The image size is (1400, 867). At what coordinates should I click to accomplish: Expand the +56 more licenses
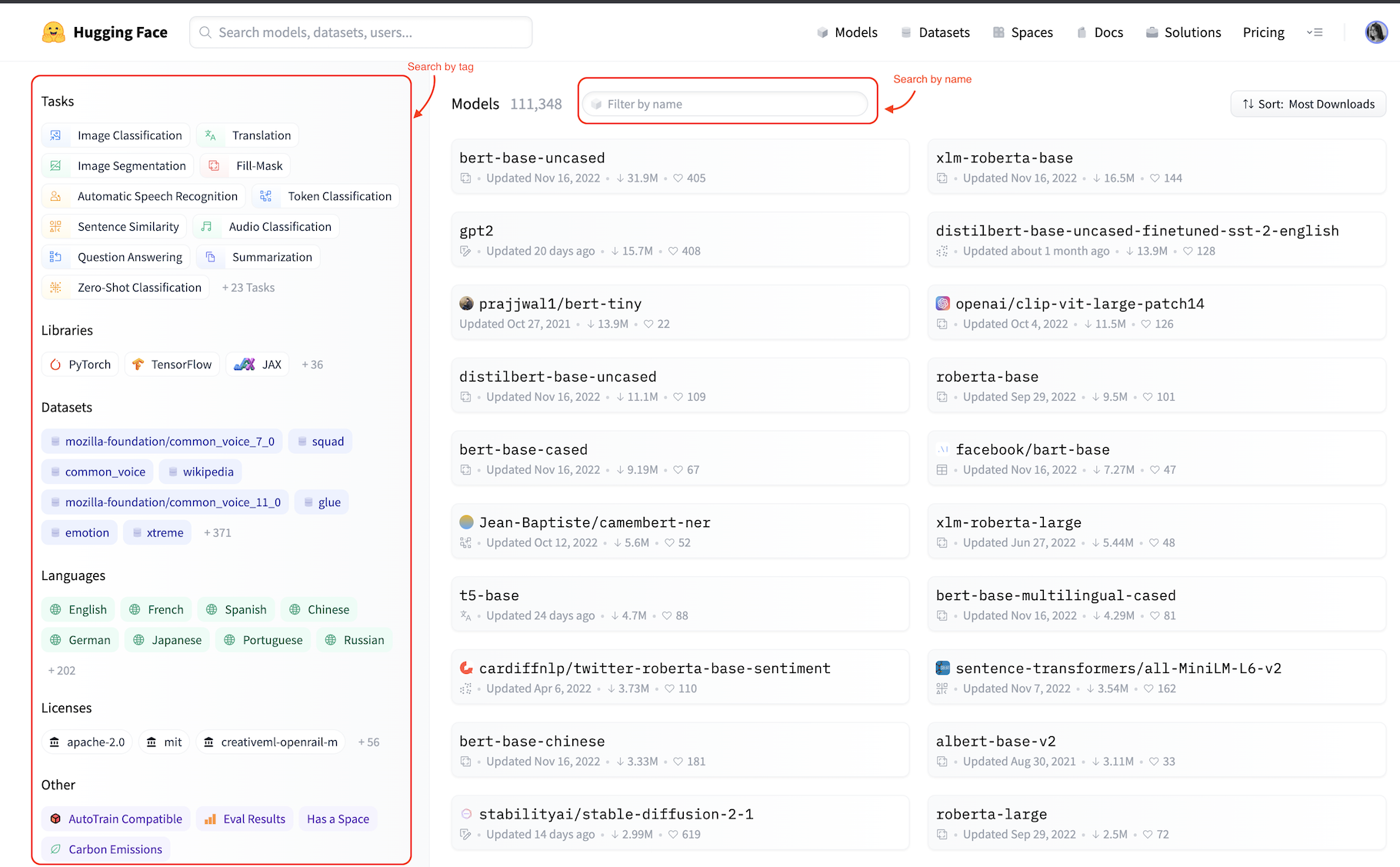(368, 742)
